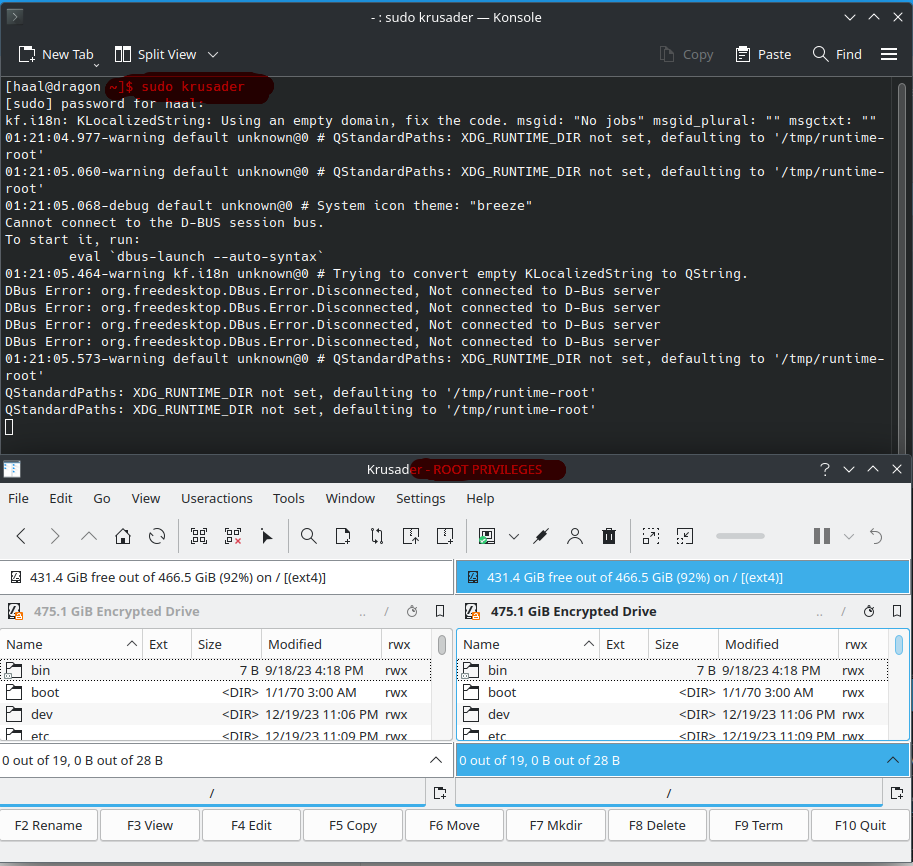913x866 pixels.
Task: Click the Synchronize Directories toolbar icon
Action: point(377,536)
